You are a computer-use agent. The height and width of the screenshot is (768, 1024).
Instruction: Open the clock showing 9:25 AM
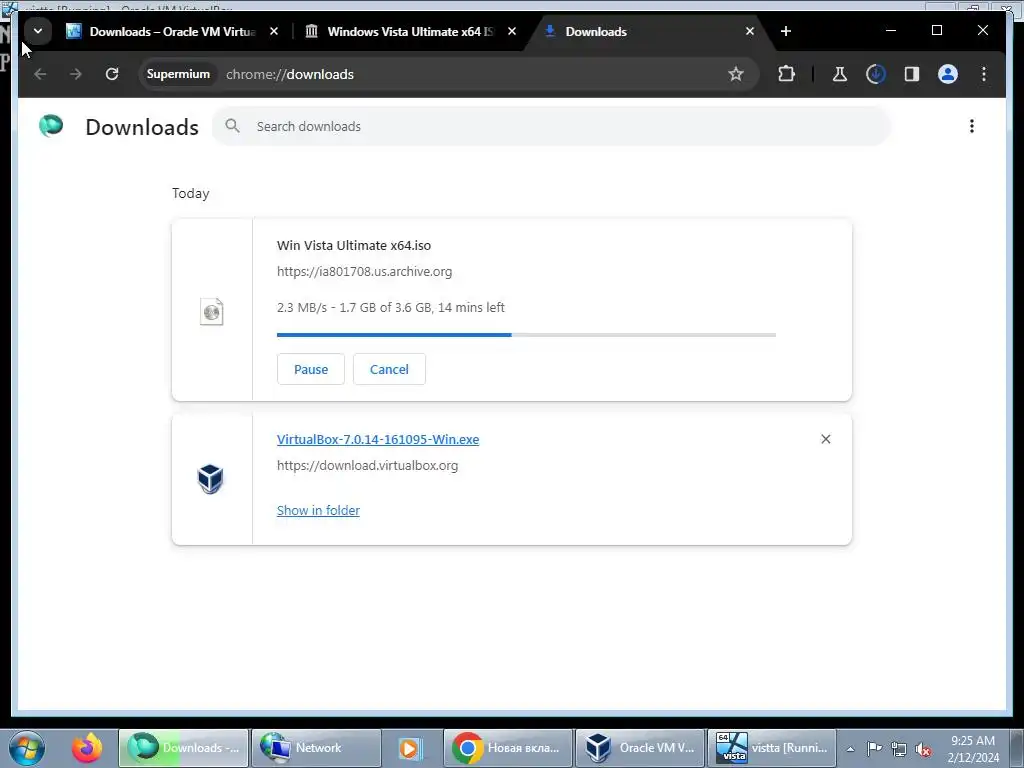[x=973, y=748]
